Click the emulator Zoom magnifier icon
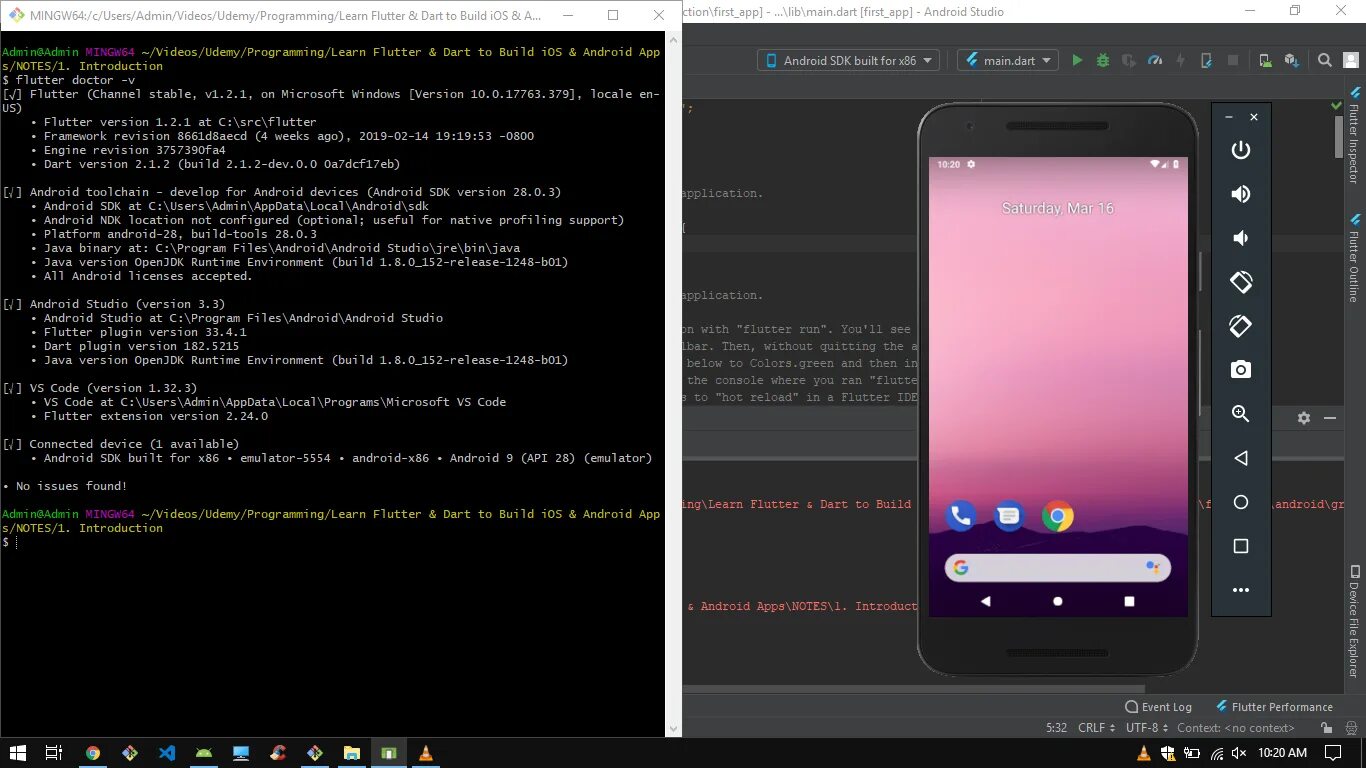The width and height of the screenshot is (1366, 768). pyautogui.click(x=1241, y=414)
